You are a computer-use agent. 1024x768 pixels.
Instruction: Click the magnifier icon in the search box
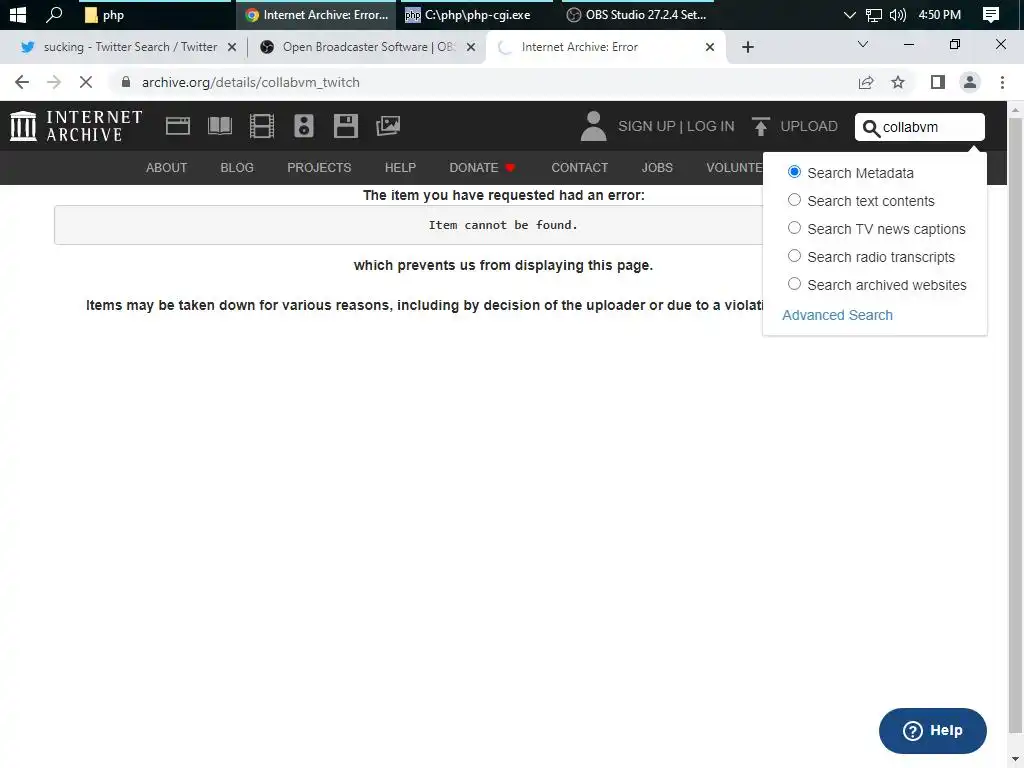click(x=871, y=128)
